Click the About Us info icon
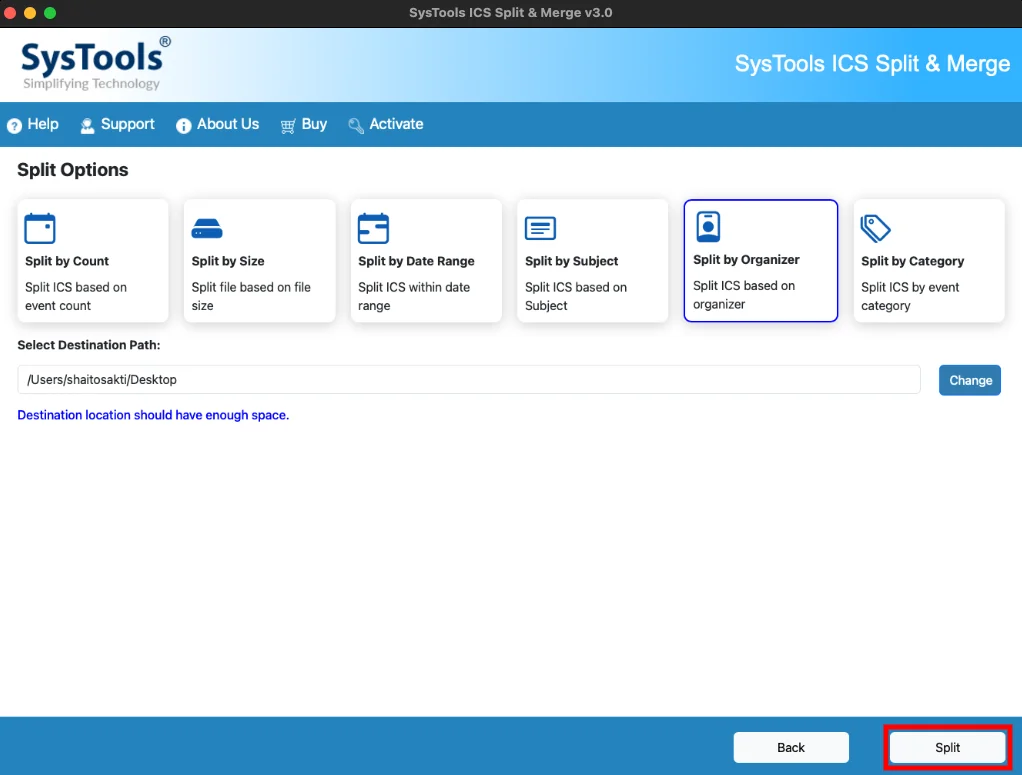The width and height of the screenshot is (1022, 775). tap(184, 125)
